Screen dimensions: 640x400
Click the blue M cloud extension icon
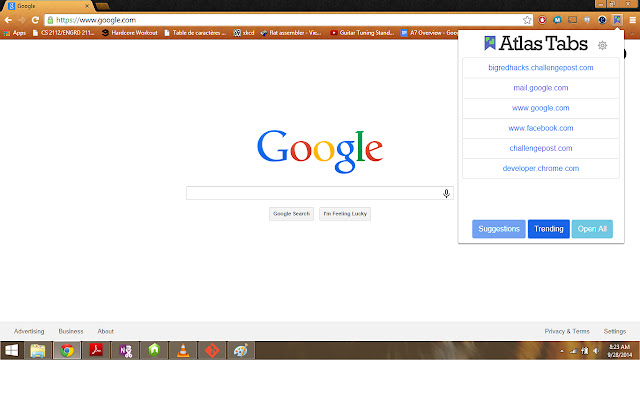(x=557, y=20)
